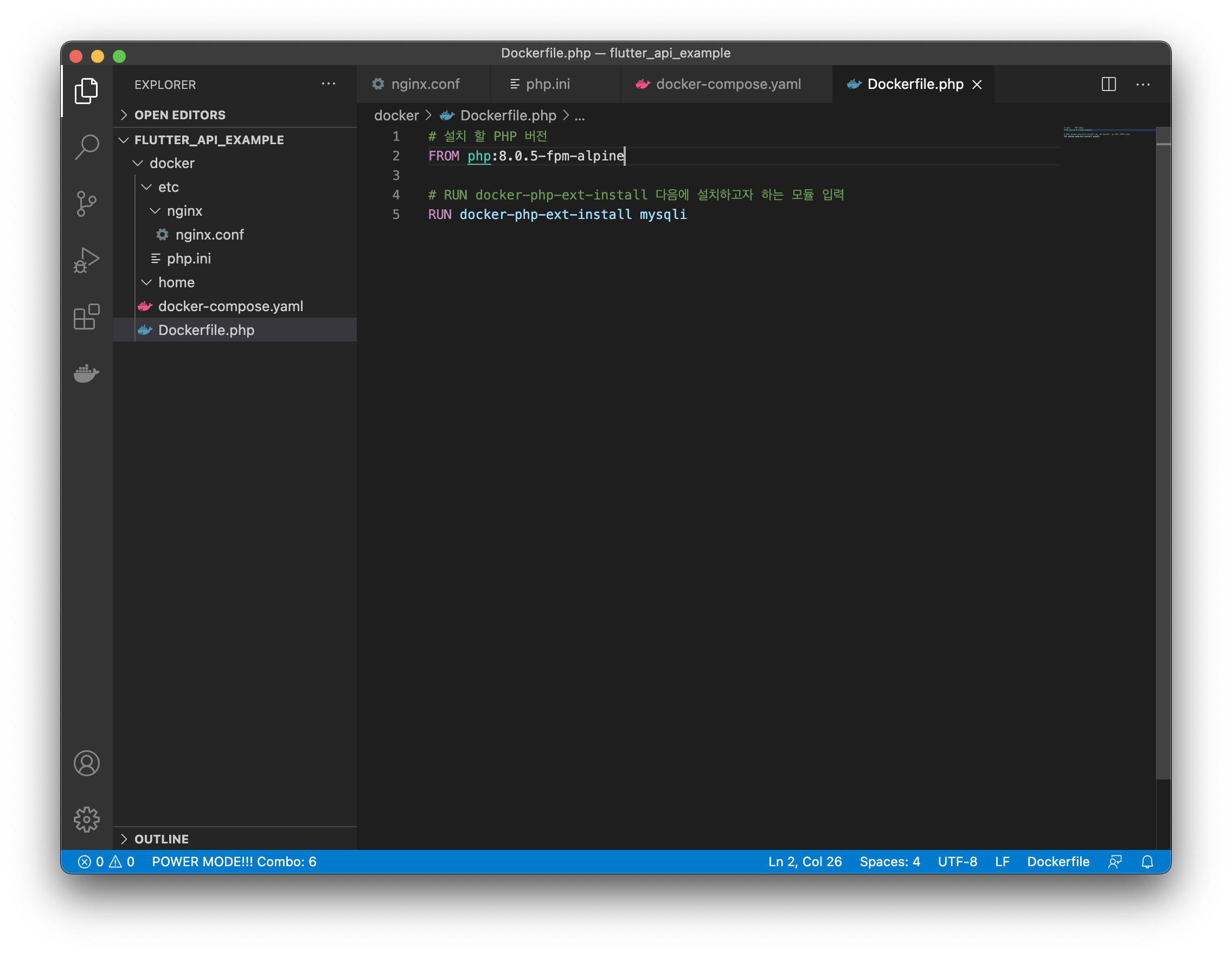Expand the Open Editors section
The height and width of the screenshot is (954, 1232).
coord(179,115)
